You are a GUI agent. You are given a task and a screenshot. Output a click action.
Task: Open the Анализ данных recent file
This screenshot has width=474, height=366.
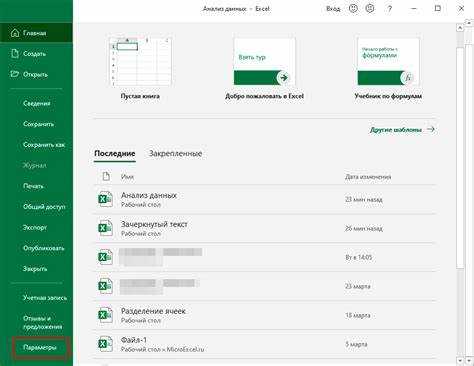[265, 199]
